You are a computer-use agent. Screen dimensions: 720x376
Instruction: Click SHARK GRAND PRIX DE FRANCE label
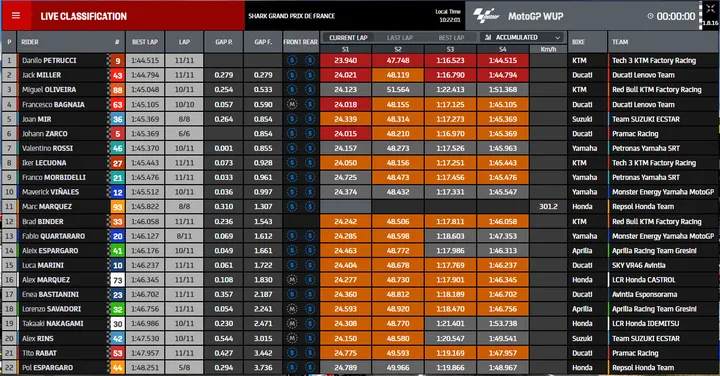coord(292,16)
